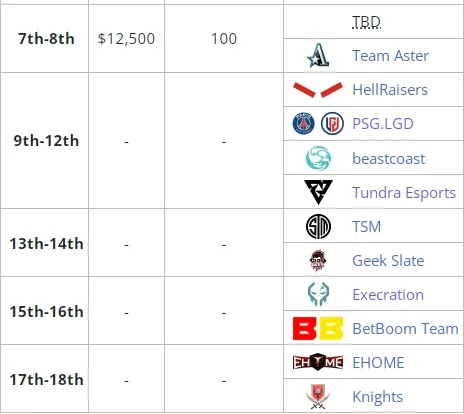Follow the Knights team link
The height and width of the screenshot is (414, 464).
[x=378, y=397]
